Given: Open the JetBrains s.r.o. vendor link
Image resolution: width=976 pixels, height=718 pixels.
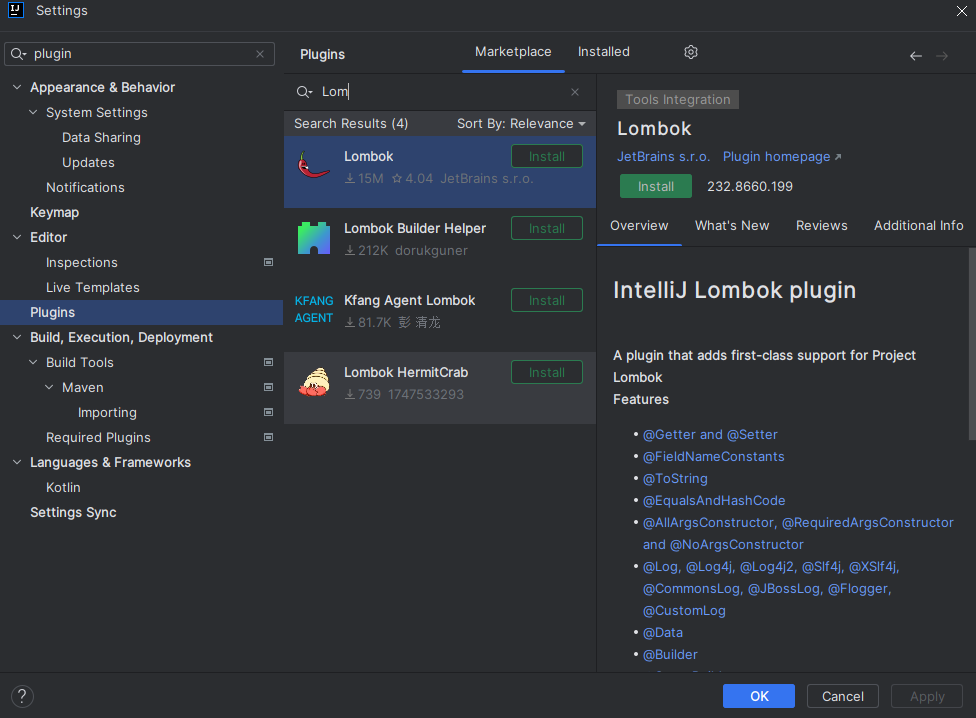Looking at the screenshot, I should click(663, 157).
